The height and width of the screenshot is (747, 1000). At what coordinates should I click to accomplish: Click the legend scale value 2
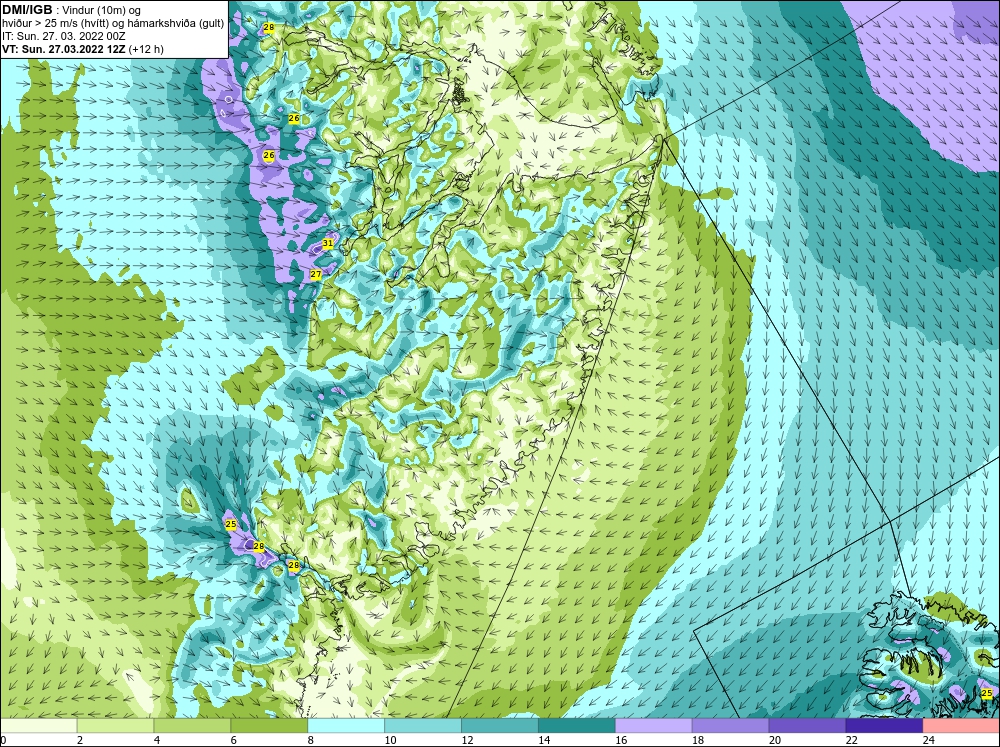pos(80,740)
